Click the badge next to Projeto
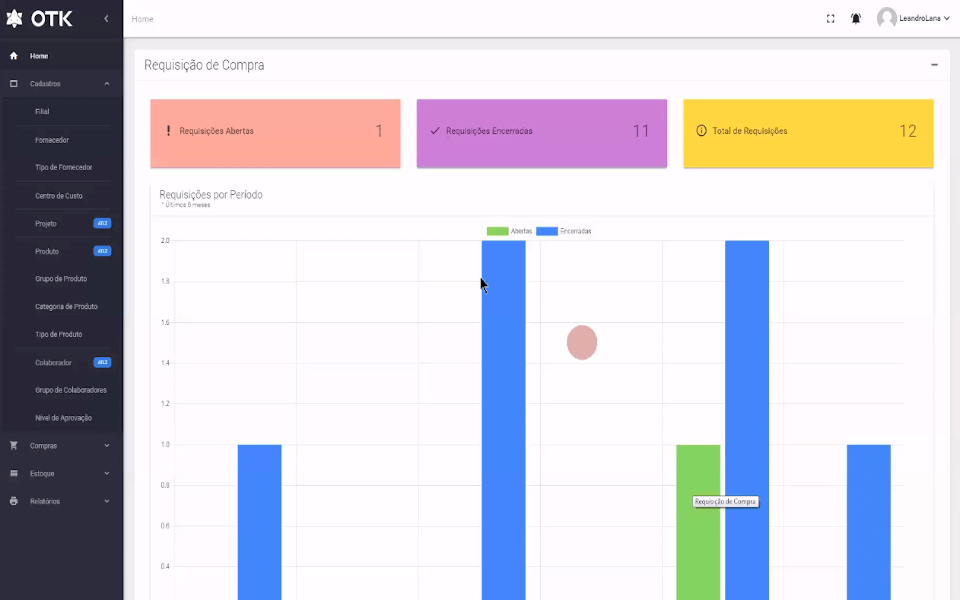The image size is (960, 600). (x=102, y=223)
